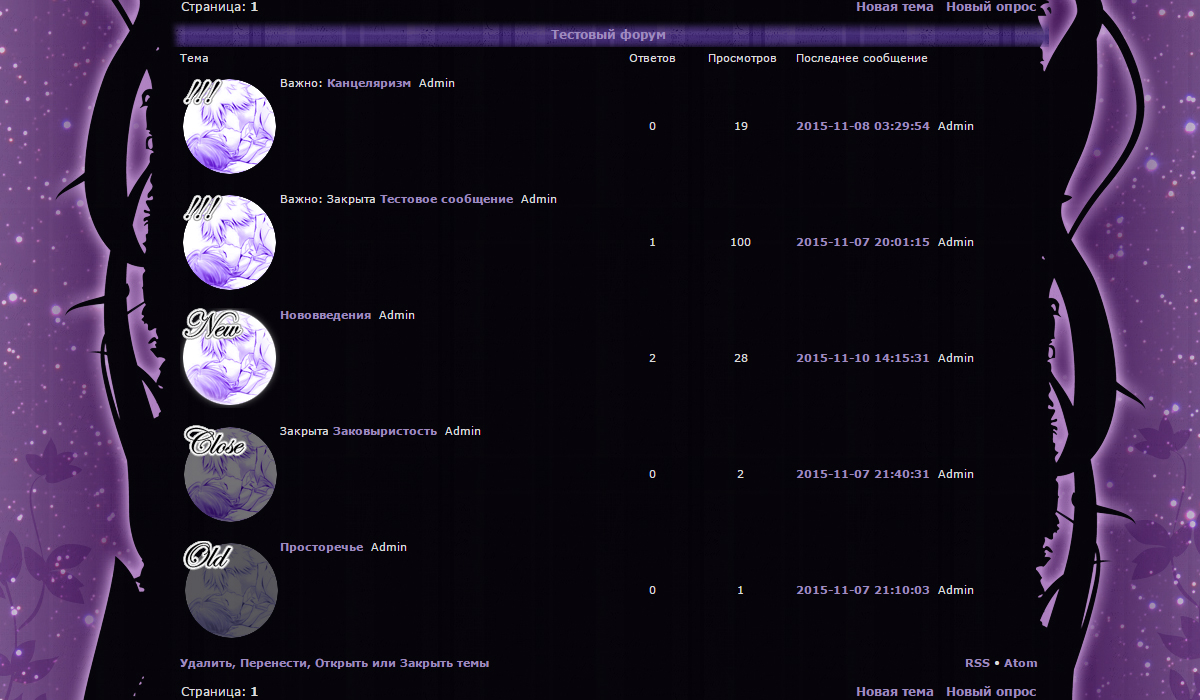Click 'Новая тема' above the topic list
Image resolution: width=1200 pixels, height=700 pixels.
pos(894,7)
